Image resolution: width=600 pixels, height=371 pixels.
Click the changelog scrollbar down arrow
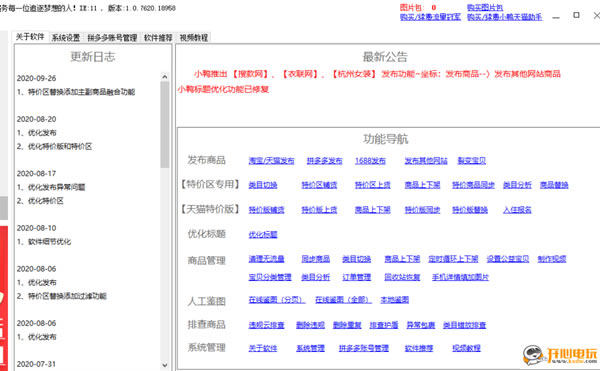tap(165, 365)
